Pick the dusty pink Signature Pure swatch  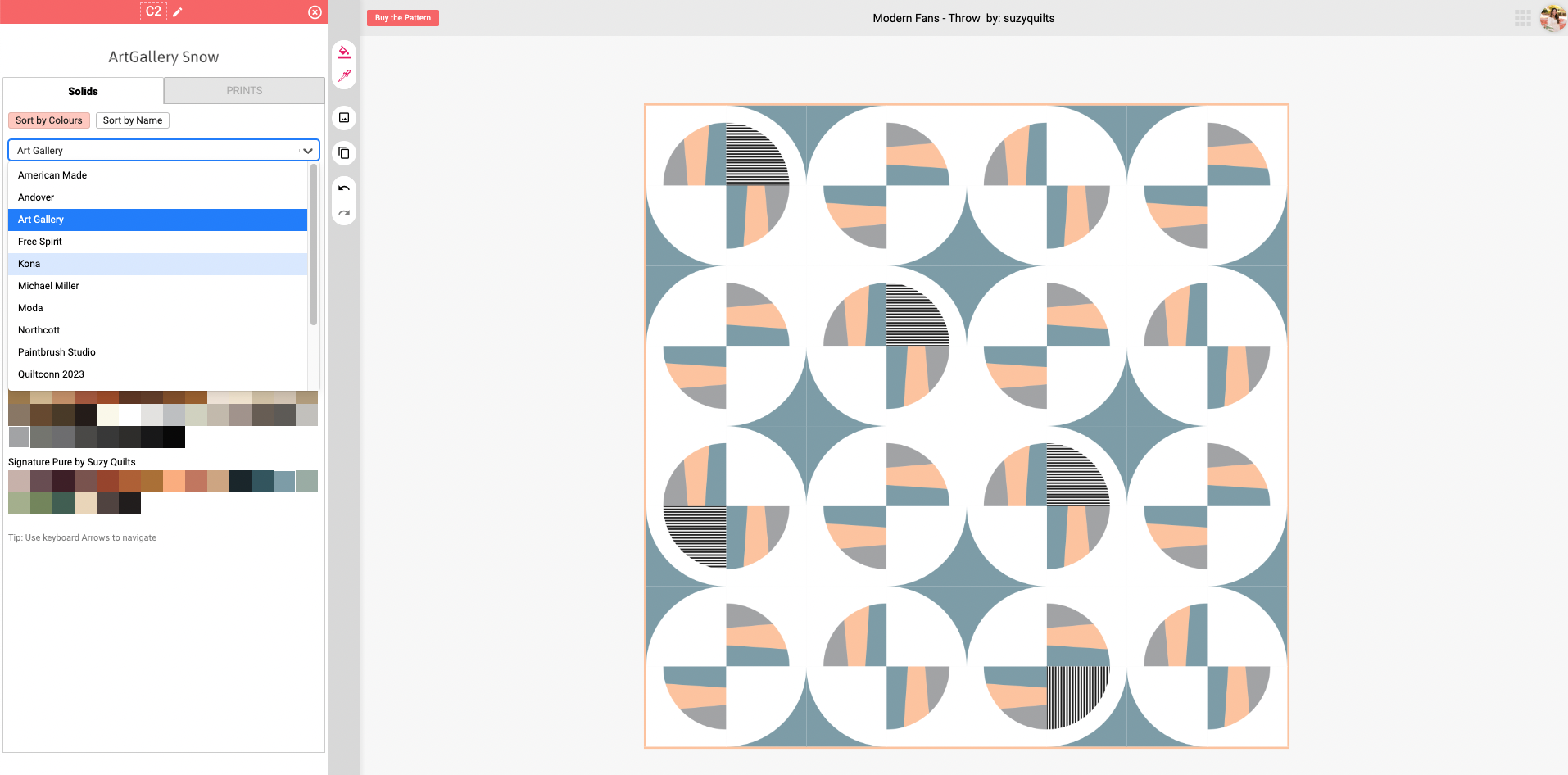pos(19,482)
